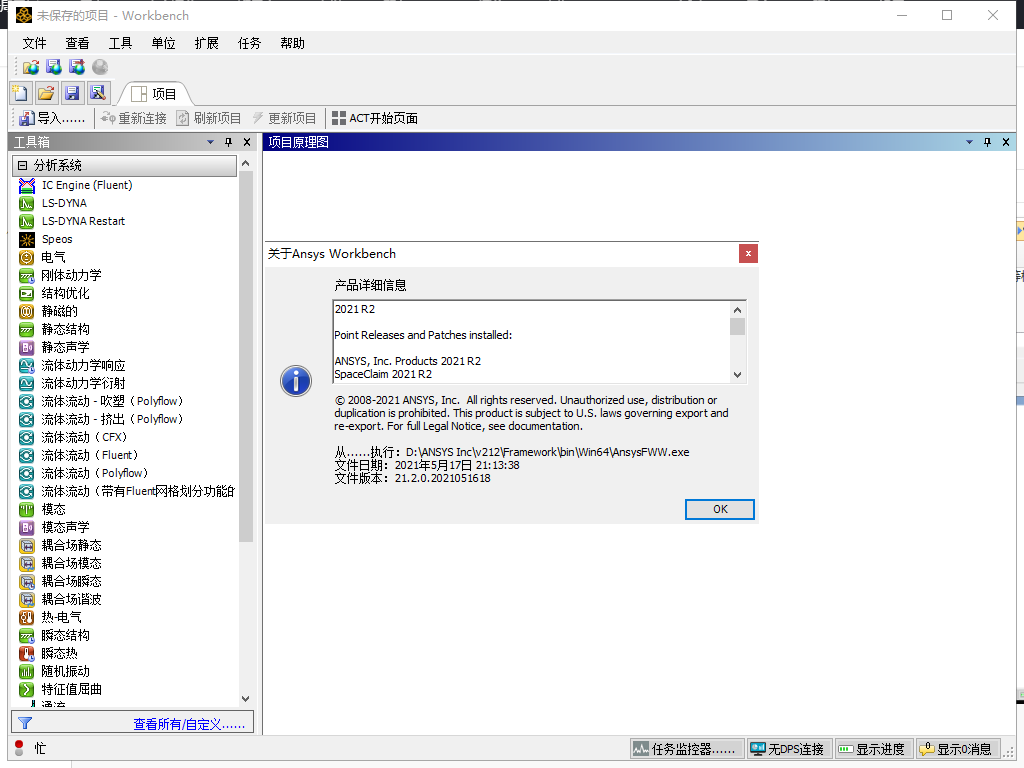The height and width of the screenshot is (768, 1024).
Task: Close the 项目原理图 panel
Action: [x=1006, y=142]
